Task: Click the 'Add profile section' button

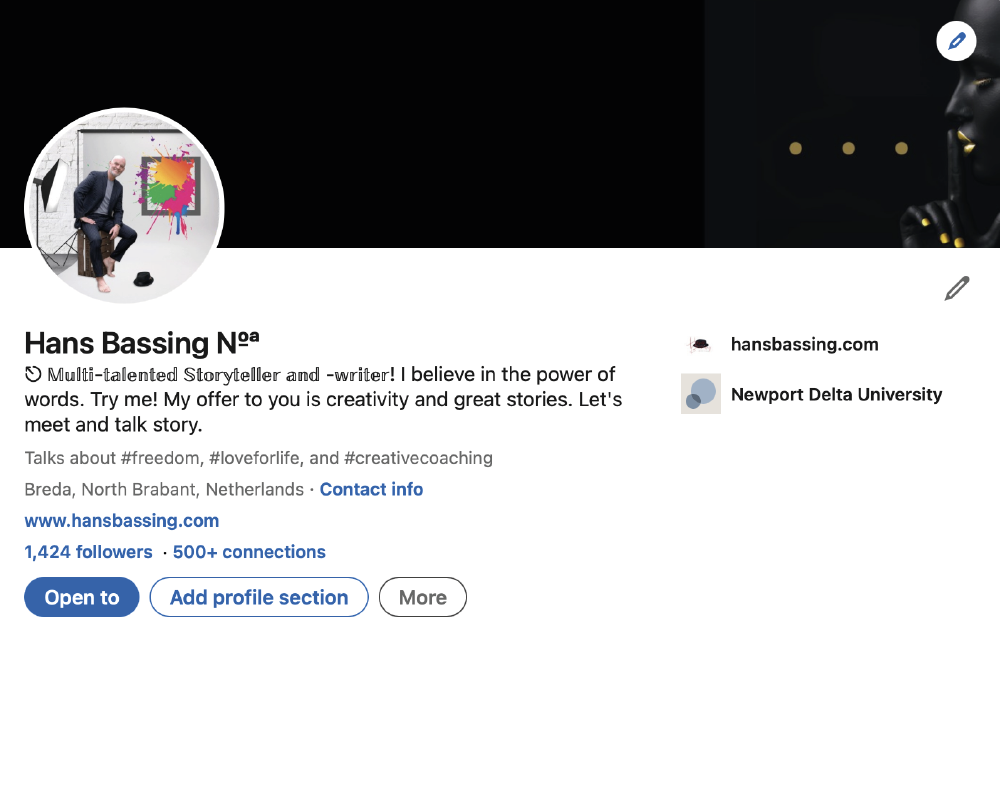Action: click(259, 597)
